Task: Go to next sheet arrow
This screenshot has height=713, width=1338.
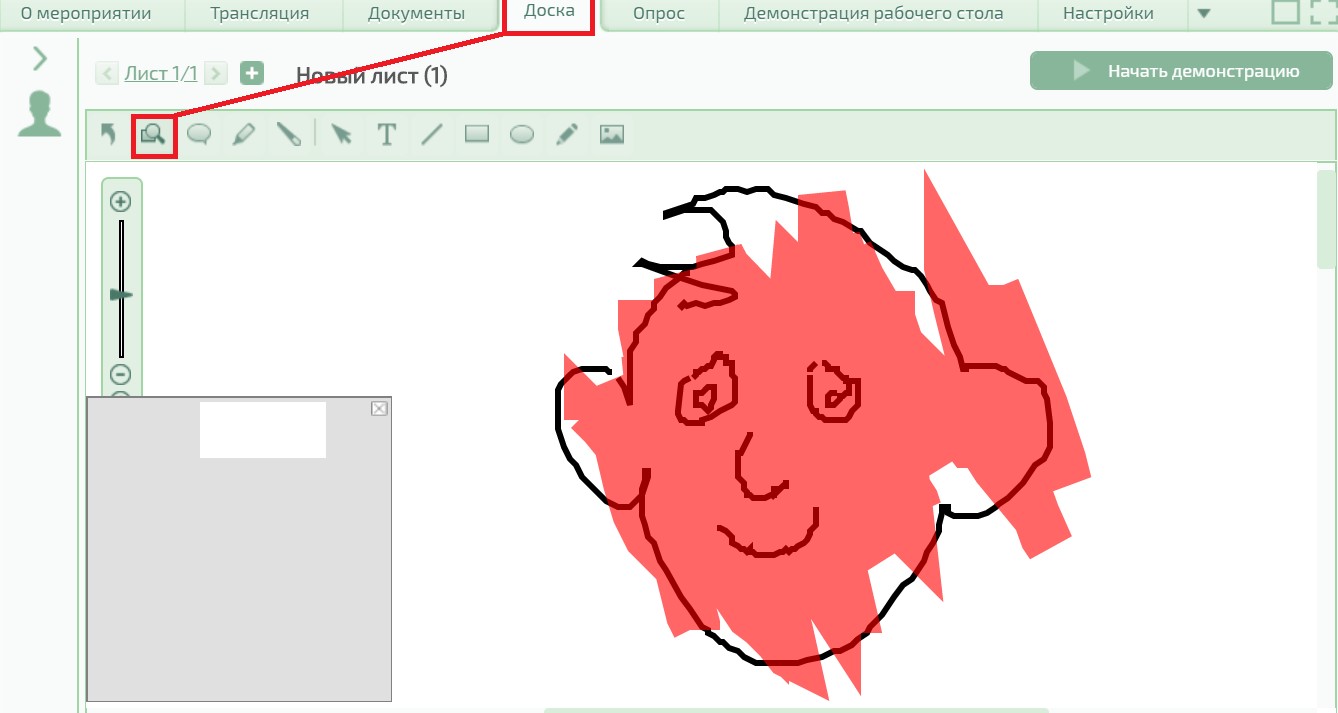Action: point(216,73)
